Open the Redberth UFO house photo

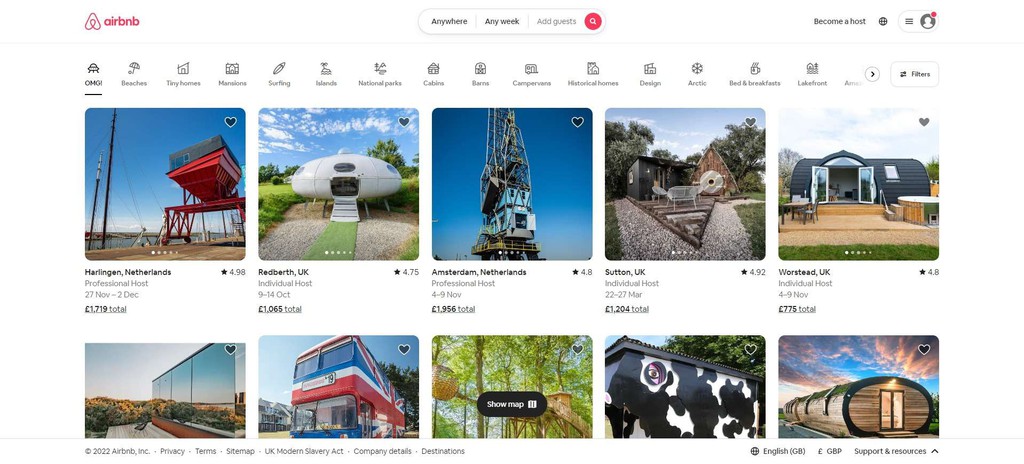click(338, 184)
